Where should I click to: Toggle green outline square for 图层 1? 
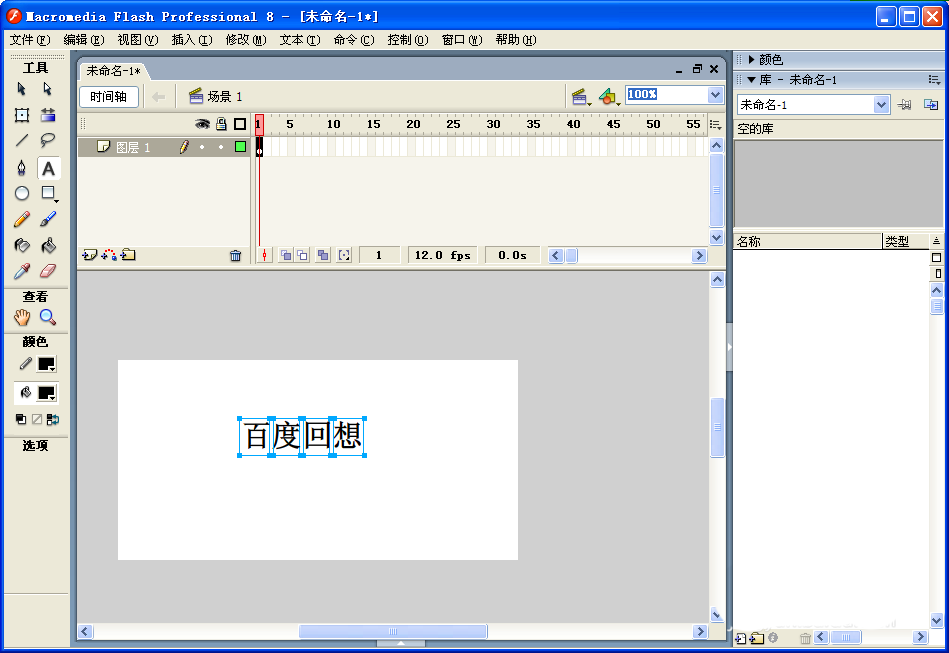(240, 146)
